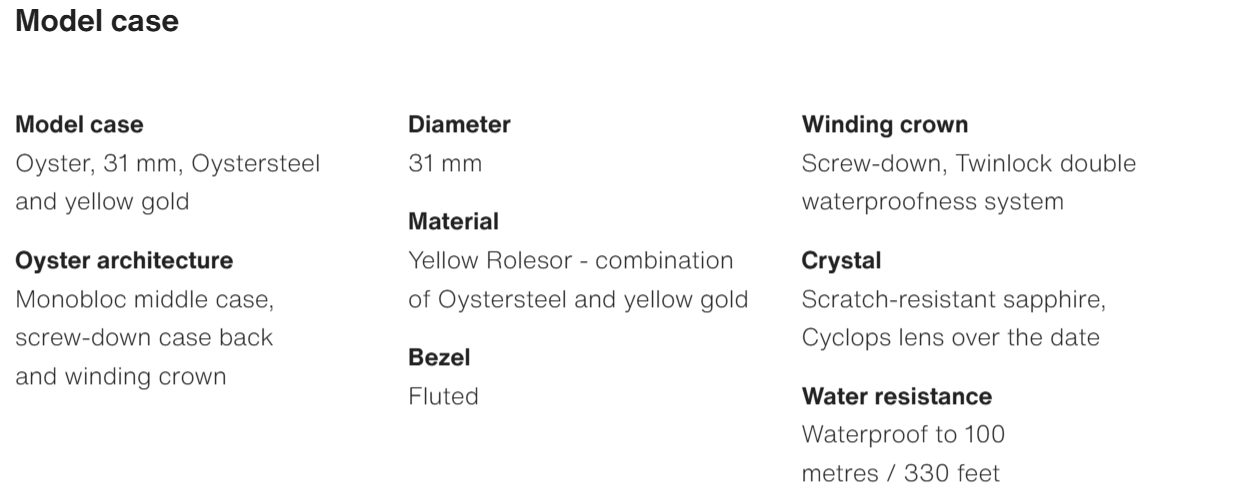Select the "Material" label
The image size is (1246, 489).
[453, 221]
